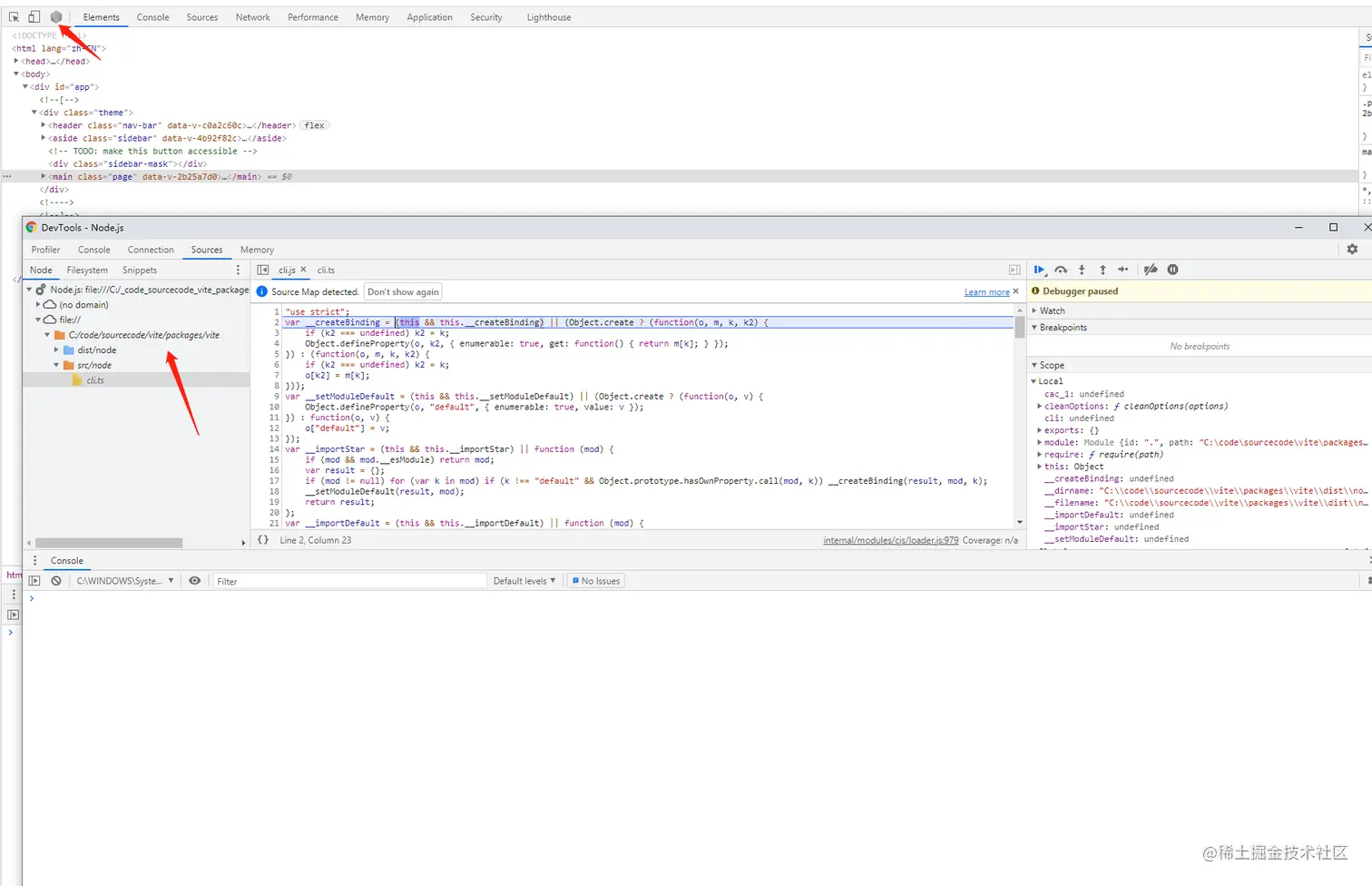The height and width of the screenshot is (886, 1372).
Task: Close the cli.js editor tab
Action: coord(303,270)
